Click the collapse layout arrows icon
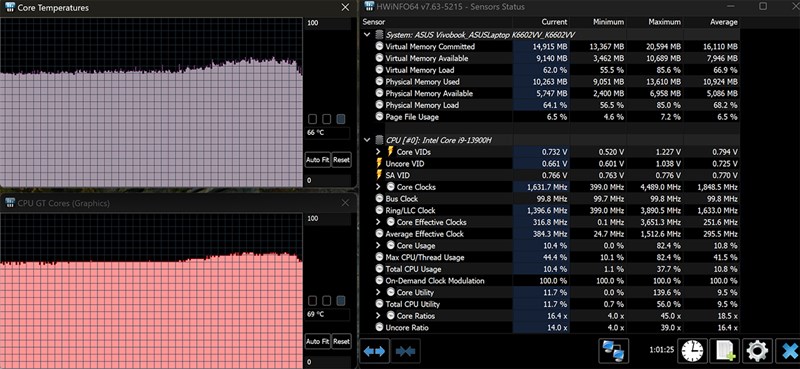The height and width of the screenshot is (369, 800). (x=406, y=351)
